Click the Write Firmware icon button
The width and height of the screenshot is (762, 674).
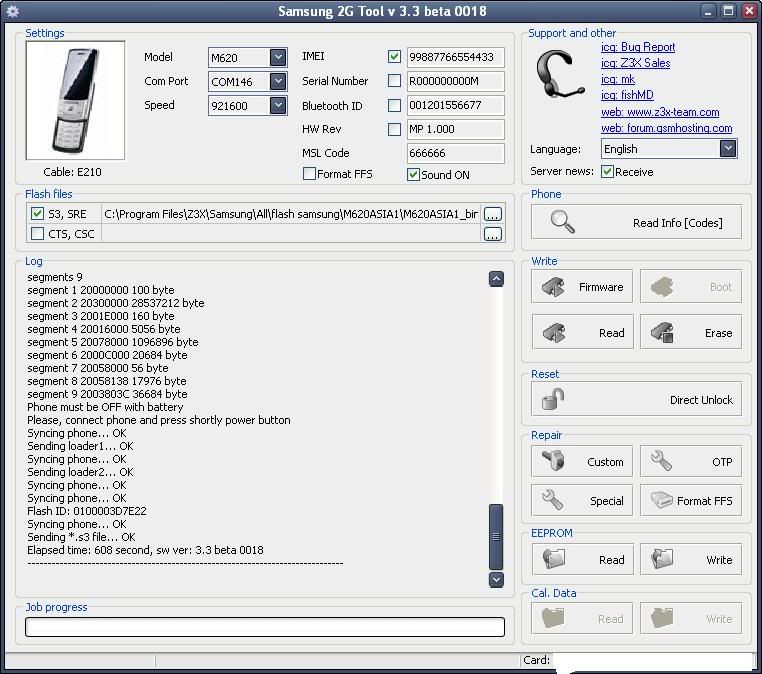[x=582, y=287]
